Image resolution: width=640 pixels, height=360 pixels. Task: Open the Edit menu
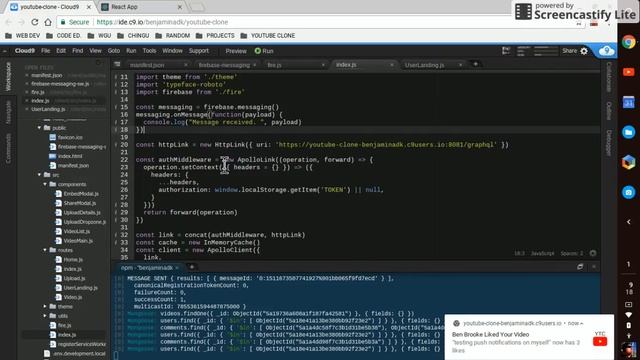click(61, 51)
